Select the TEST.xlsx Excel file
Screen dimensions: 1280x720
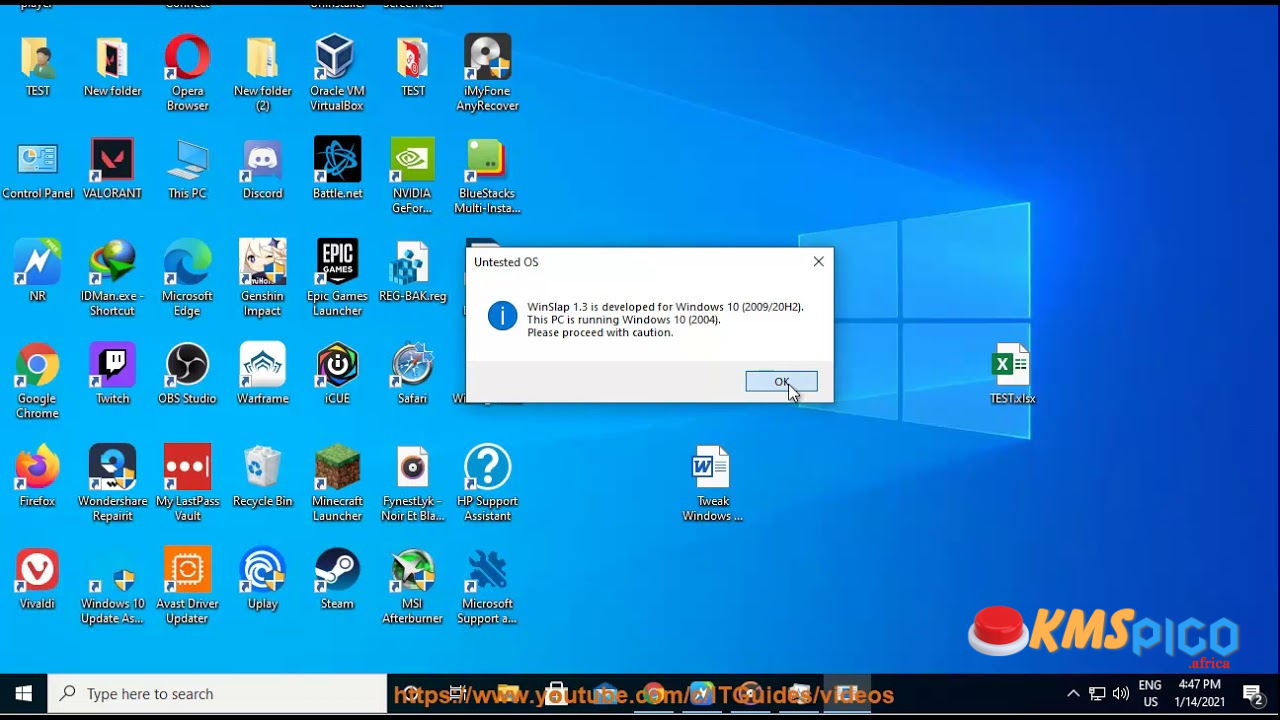coord(1012,375)
